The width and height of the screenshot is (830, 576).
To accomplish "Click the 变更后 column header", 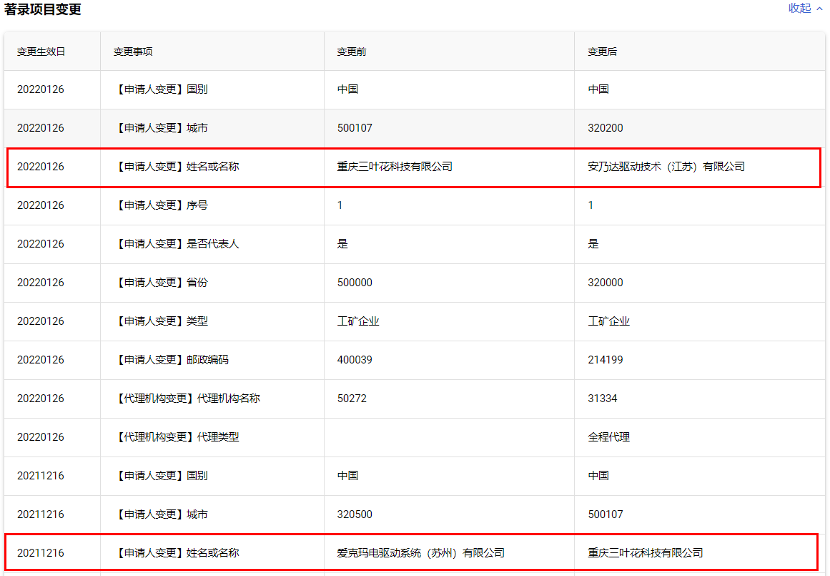I will pos(602,51).
